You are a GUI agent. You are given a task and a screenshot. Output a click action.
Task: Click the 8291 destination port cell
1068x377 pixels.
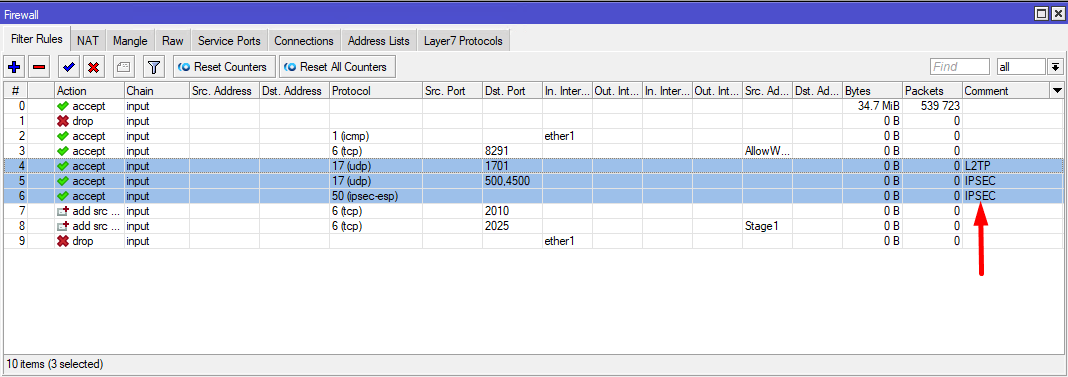(x=512, y=151)
